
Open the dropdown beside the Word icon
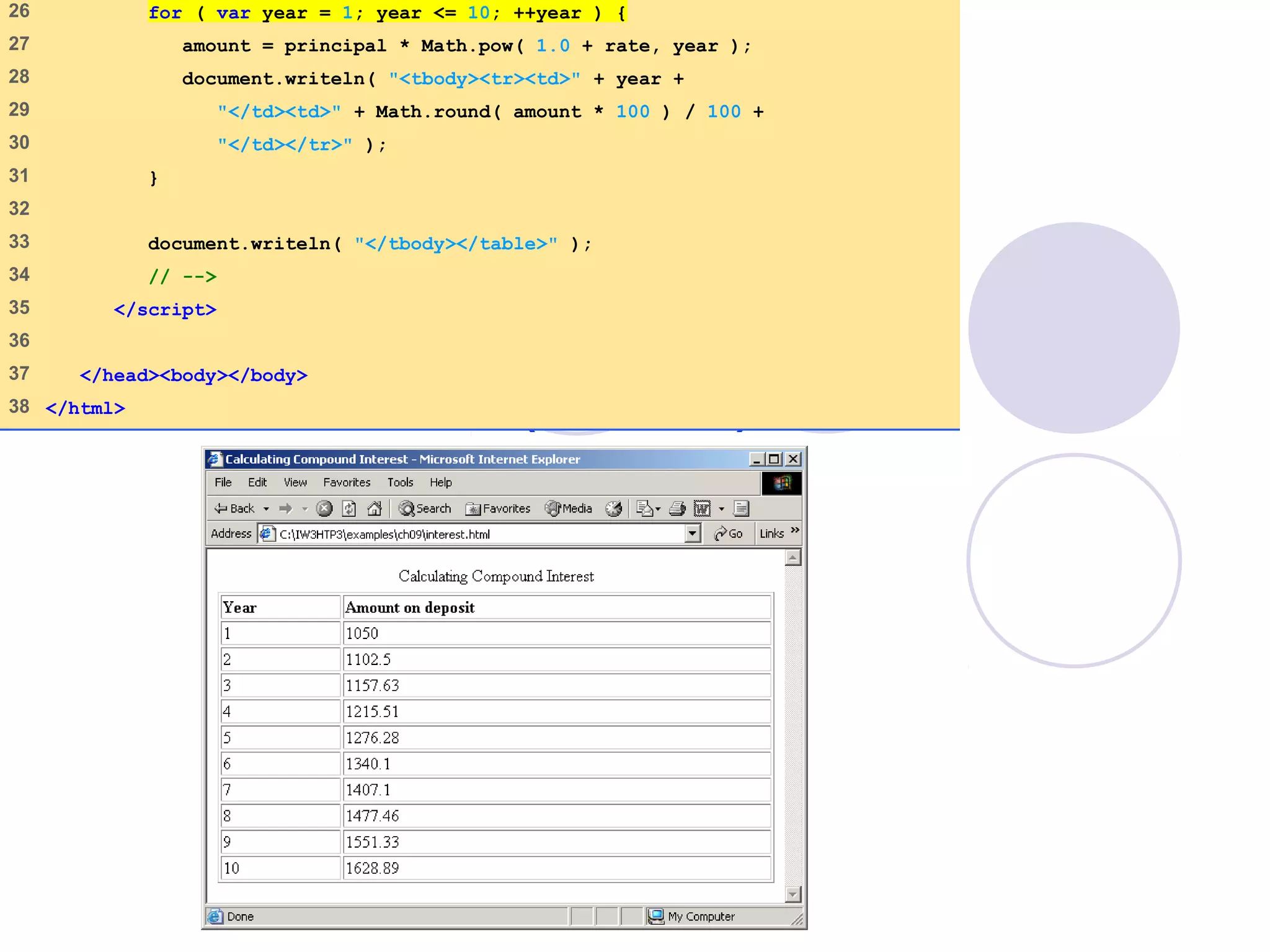point(721,509)
